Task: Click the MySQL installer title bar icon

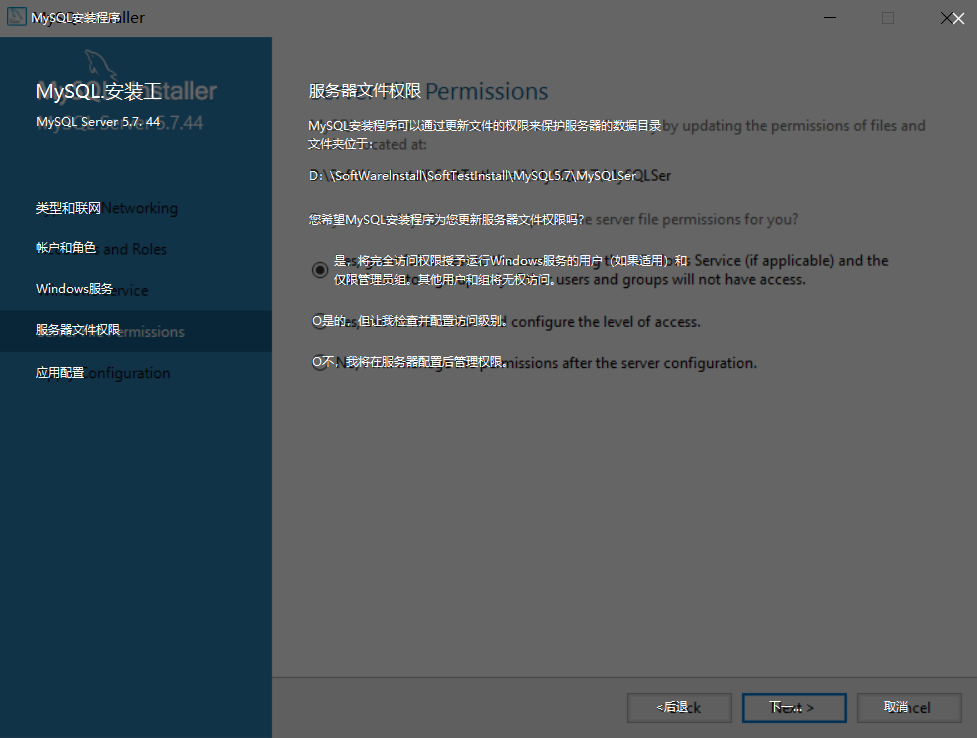Action: [16, 17]
